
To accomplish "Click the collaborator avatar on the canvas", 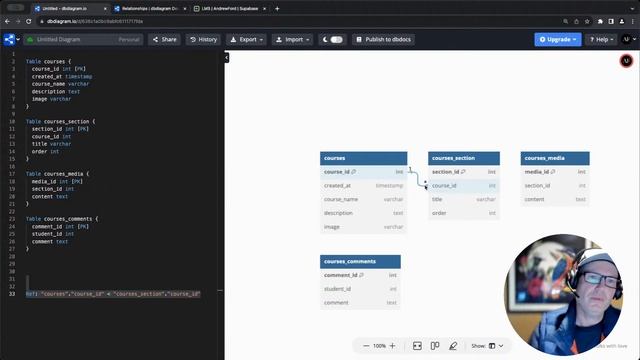I will (626, 61).
